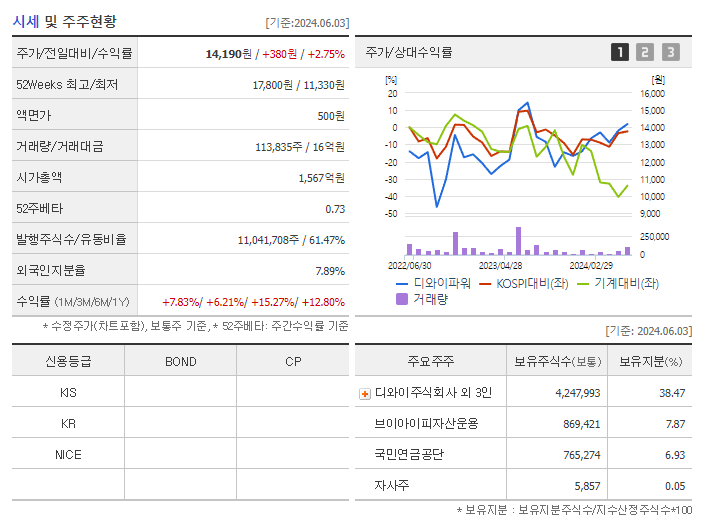Click the +2.75% change value
The height and width of the screenshot is (525, 702).
pos(326,54)
